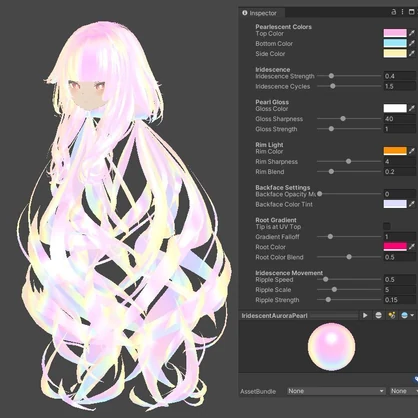Viewport: 418px width, 418px height.
Task: Adjust the Iridescence Strength slider
Action: (x=349, y=76)
